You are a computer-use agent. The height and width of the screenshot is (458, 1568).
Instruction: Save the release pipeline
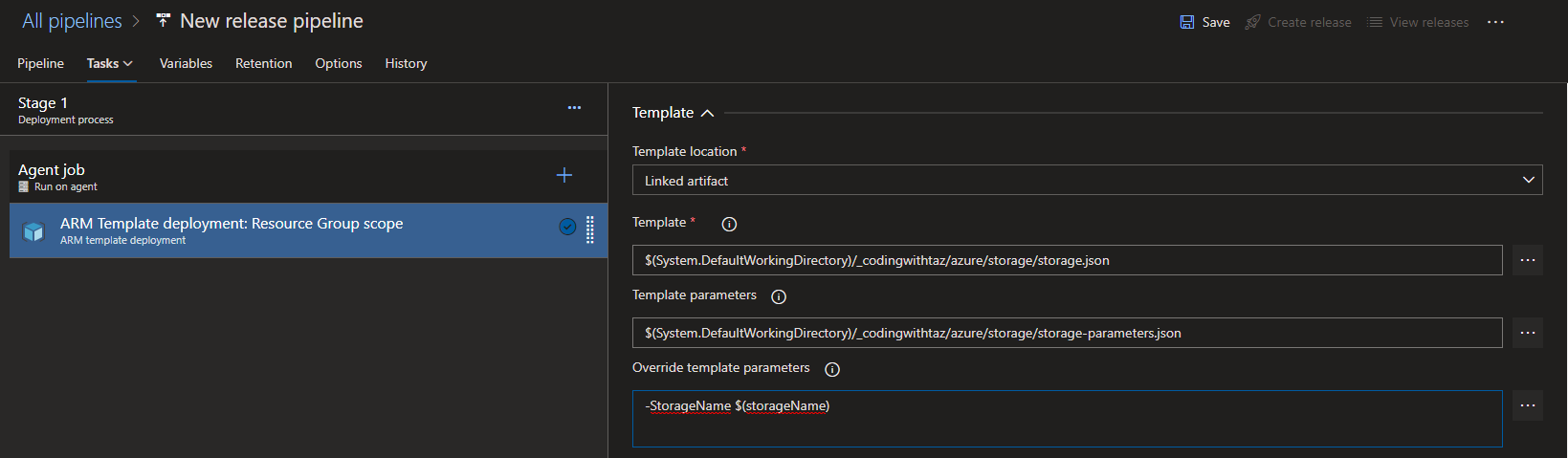tap(1205, 22)
